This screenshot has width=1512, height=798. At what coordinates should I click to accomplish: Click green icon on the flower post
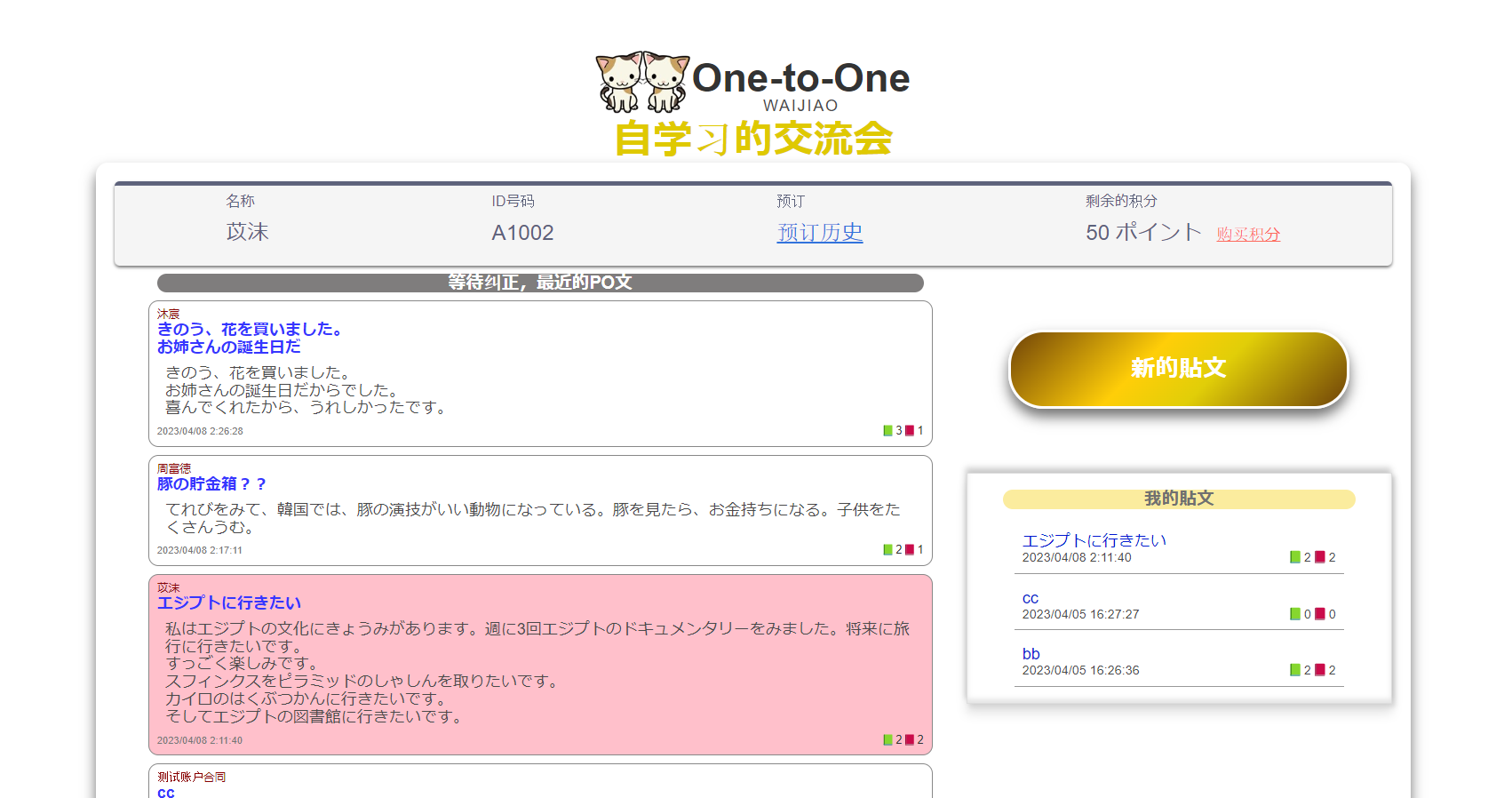[887, 431]
